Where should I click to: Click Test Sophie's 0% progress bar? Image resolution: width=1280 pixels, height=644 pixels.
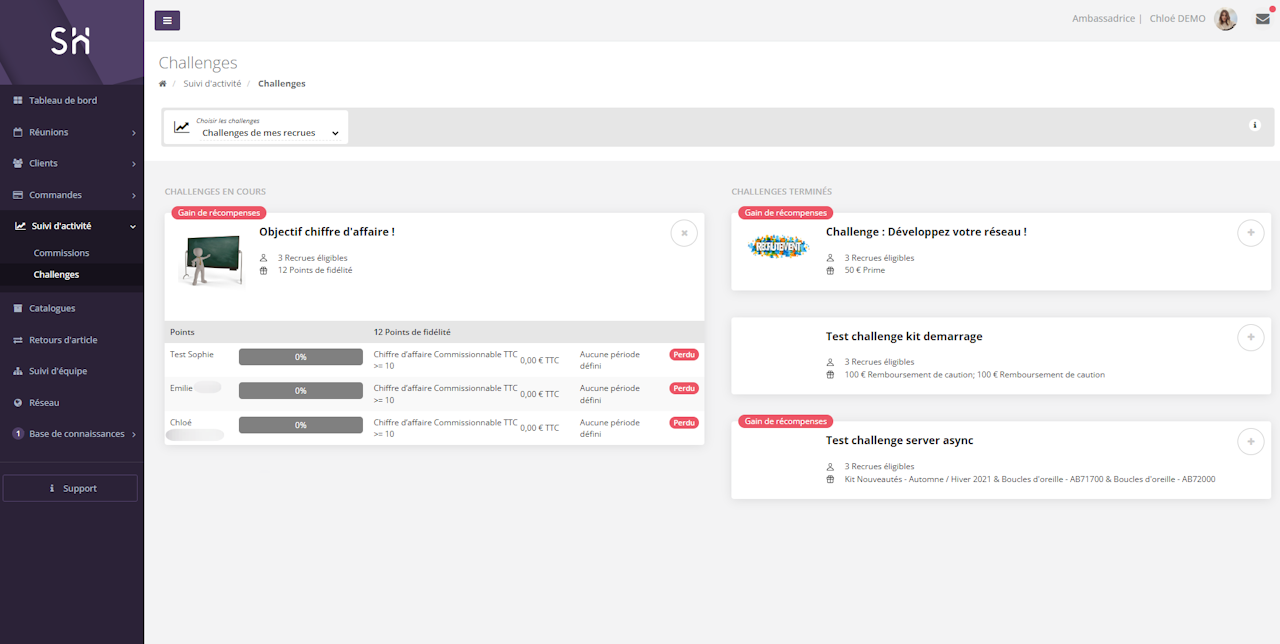pos(300,357)
